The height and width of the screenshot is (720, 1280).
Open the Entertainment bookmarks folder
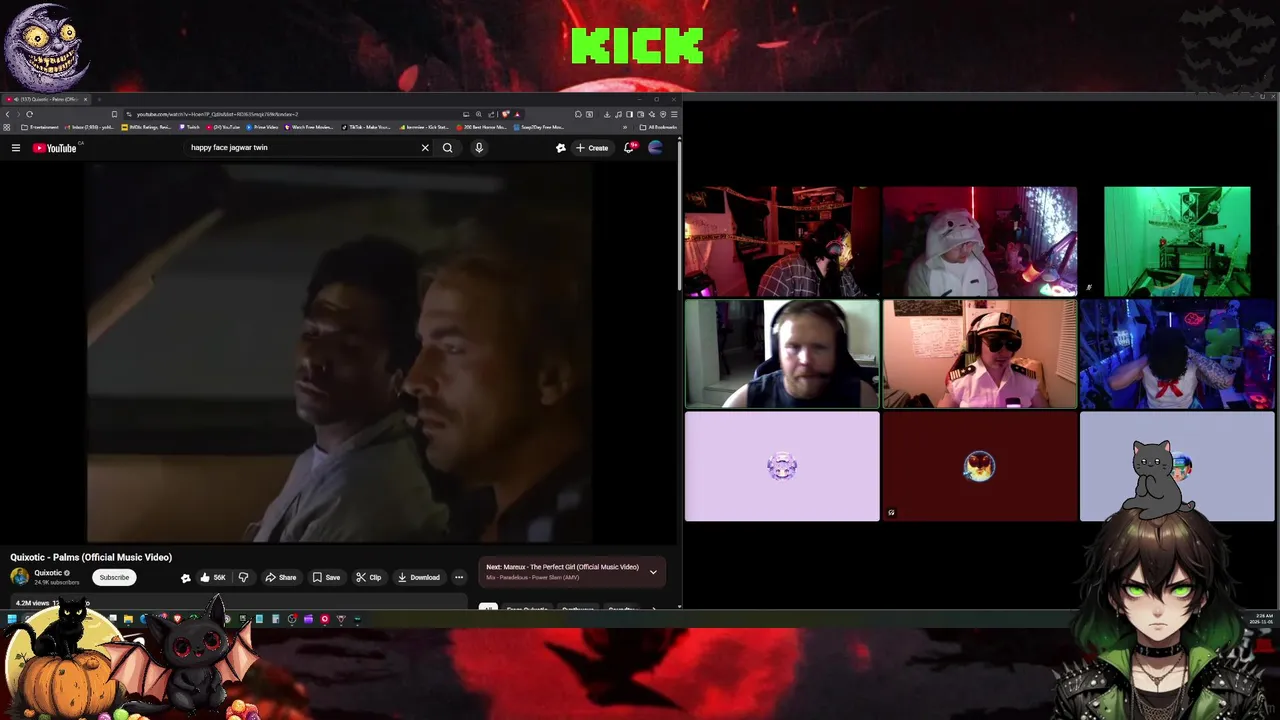click(40, 127)
